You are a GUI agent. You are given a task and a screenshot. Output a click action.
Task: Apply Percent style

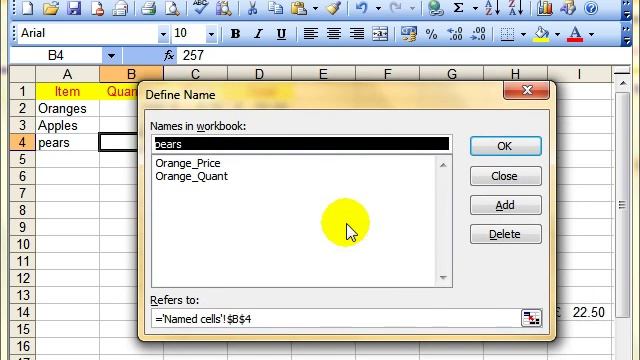431,33
